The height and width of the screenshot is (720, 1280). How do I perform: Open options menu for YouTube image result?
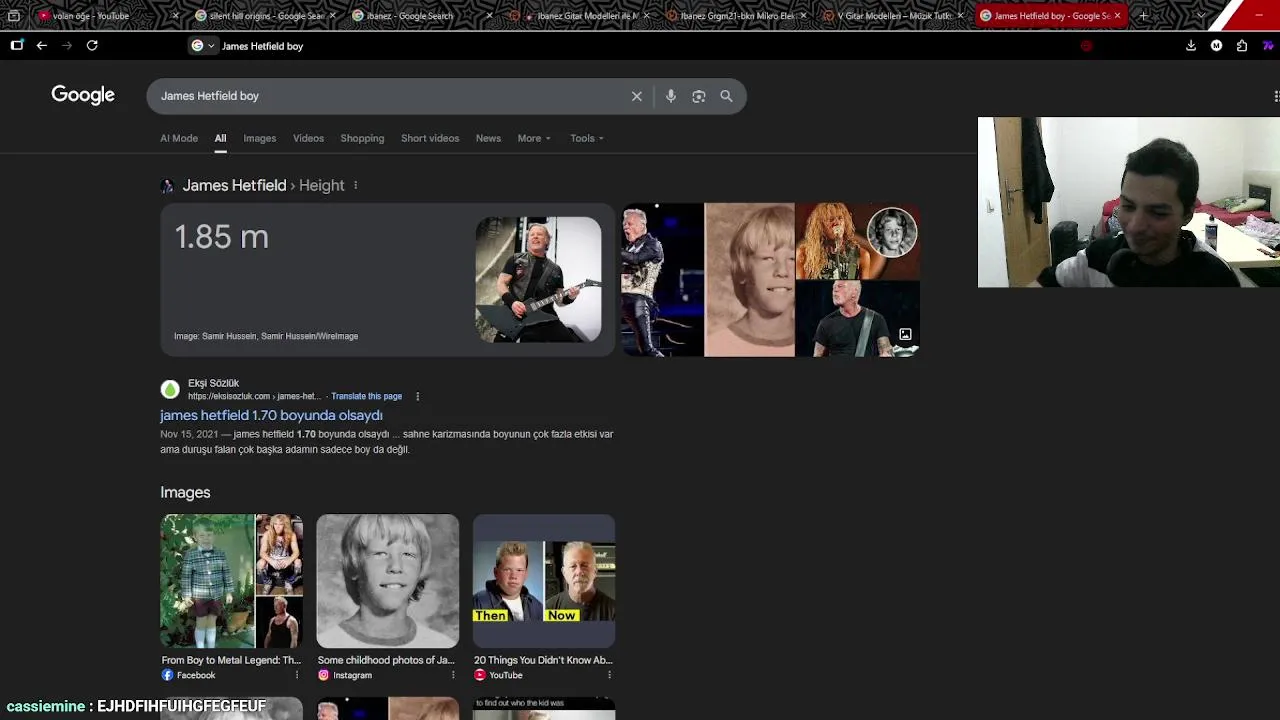tap(609, 675)
